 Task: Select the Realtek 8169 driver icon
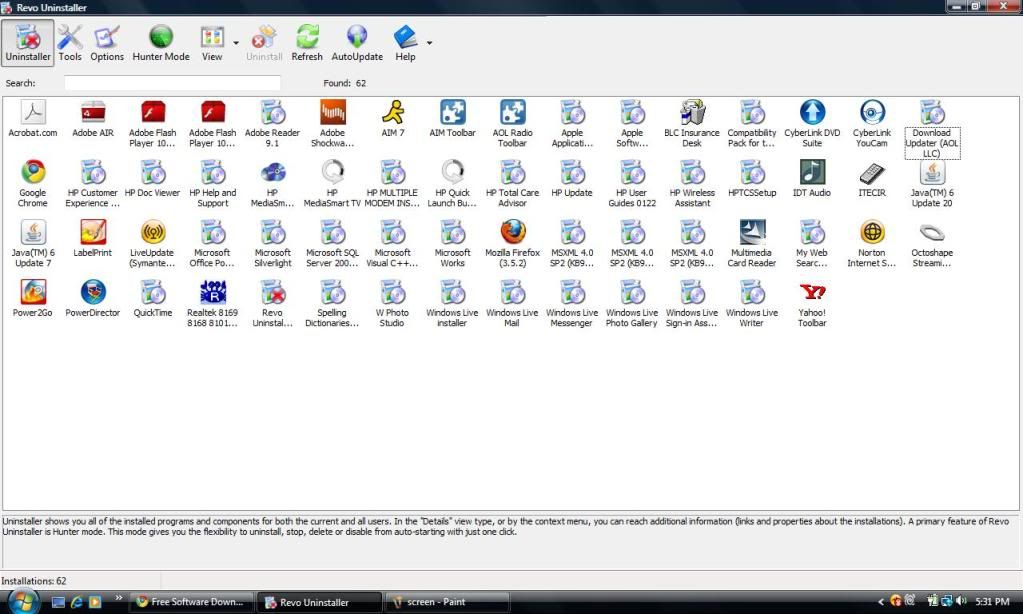(213, 292)
